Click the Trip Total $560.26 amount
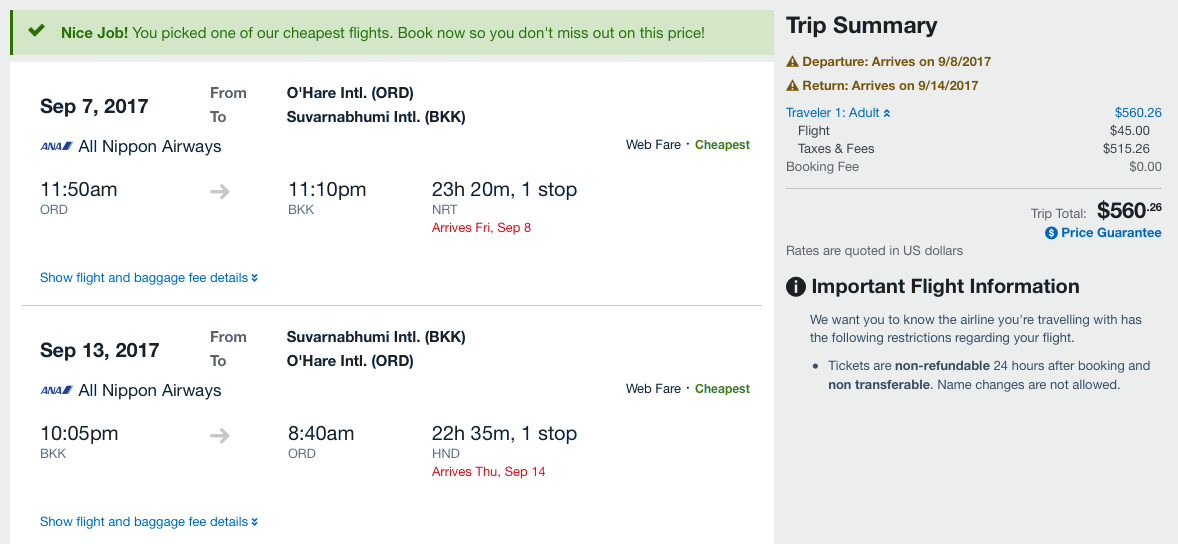 coord(1128,210)
